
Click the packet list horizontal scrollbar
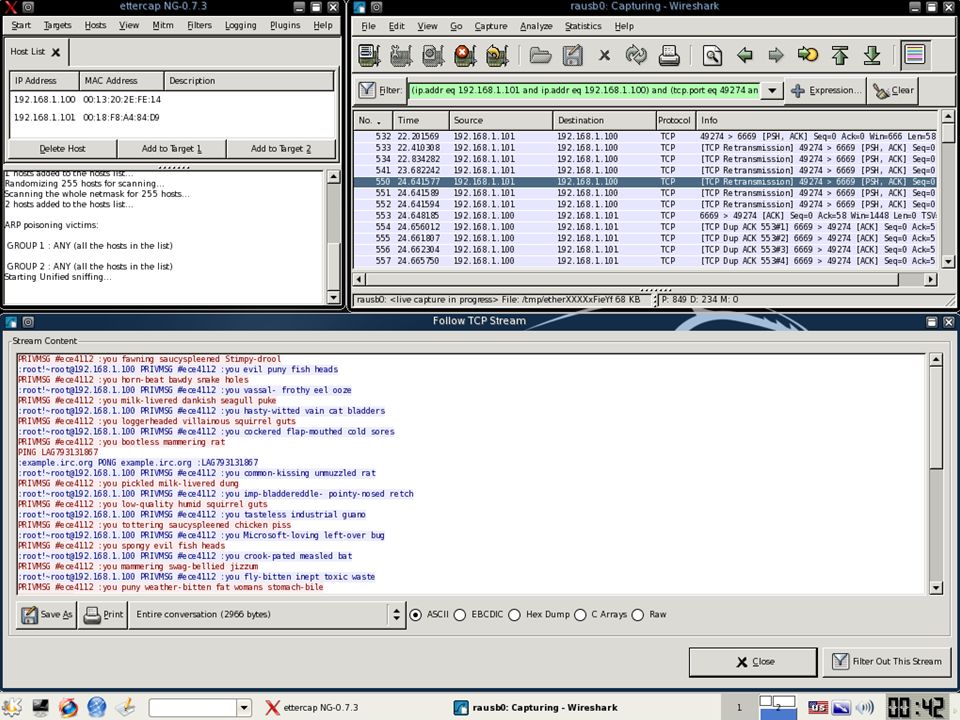pyautogui.click(x=645, y=279)
